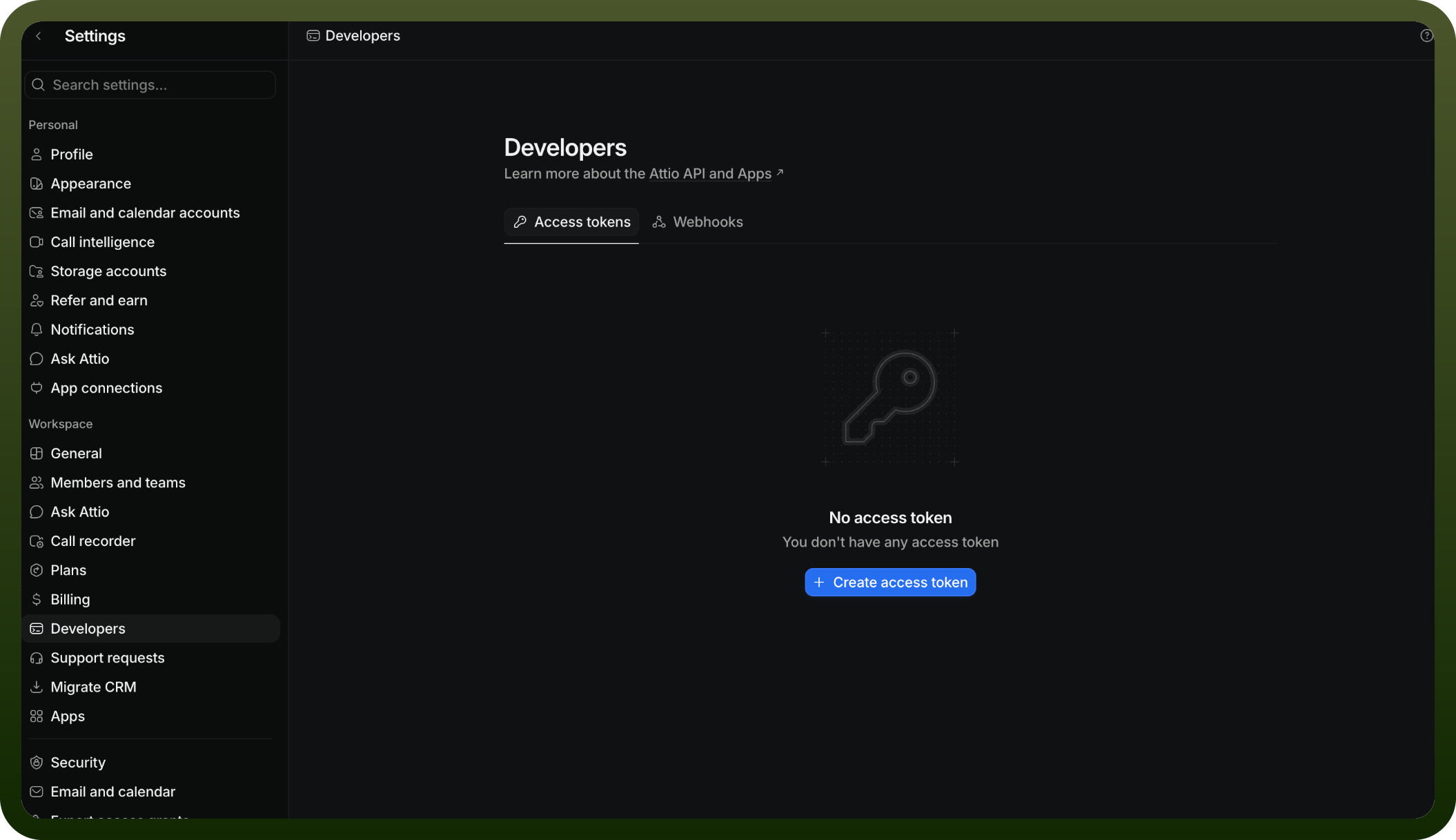This screenshot has height=840, width=1456.
Task: Open Billing settings
Action: click(150, 599)
